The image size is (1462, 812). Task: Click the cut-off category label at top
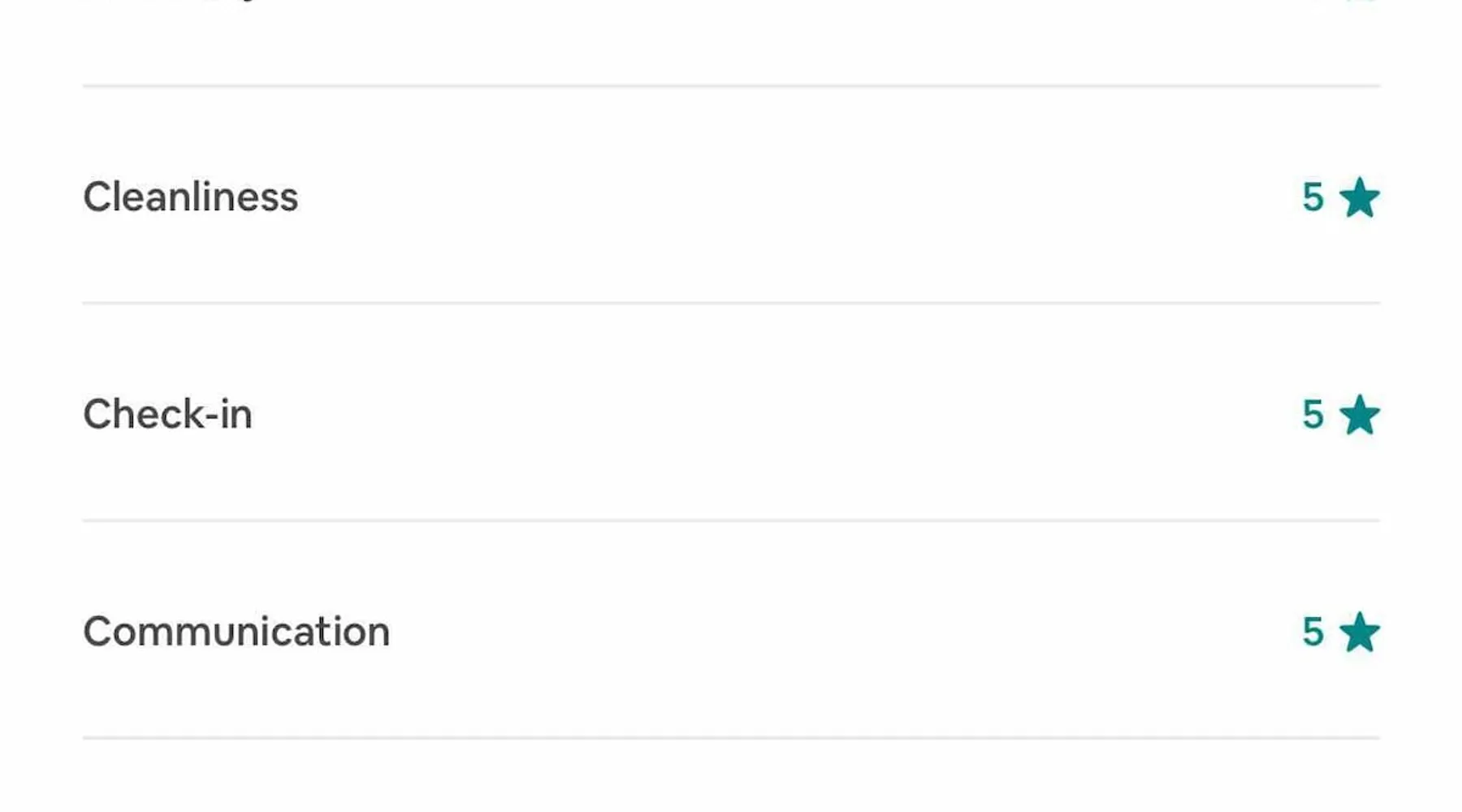171,2
